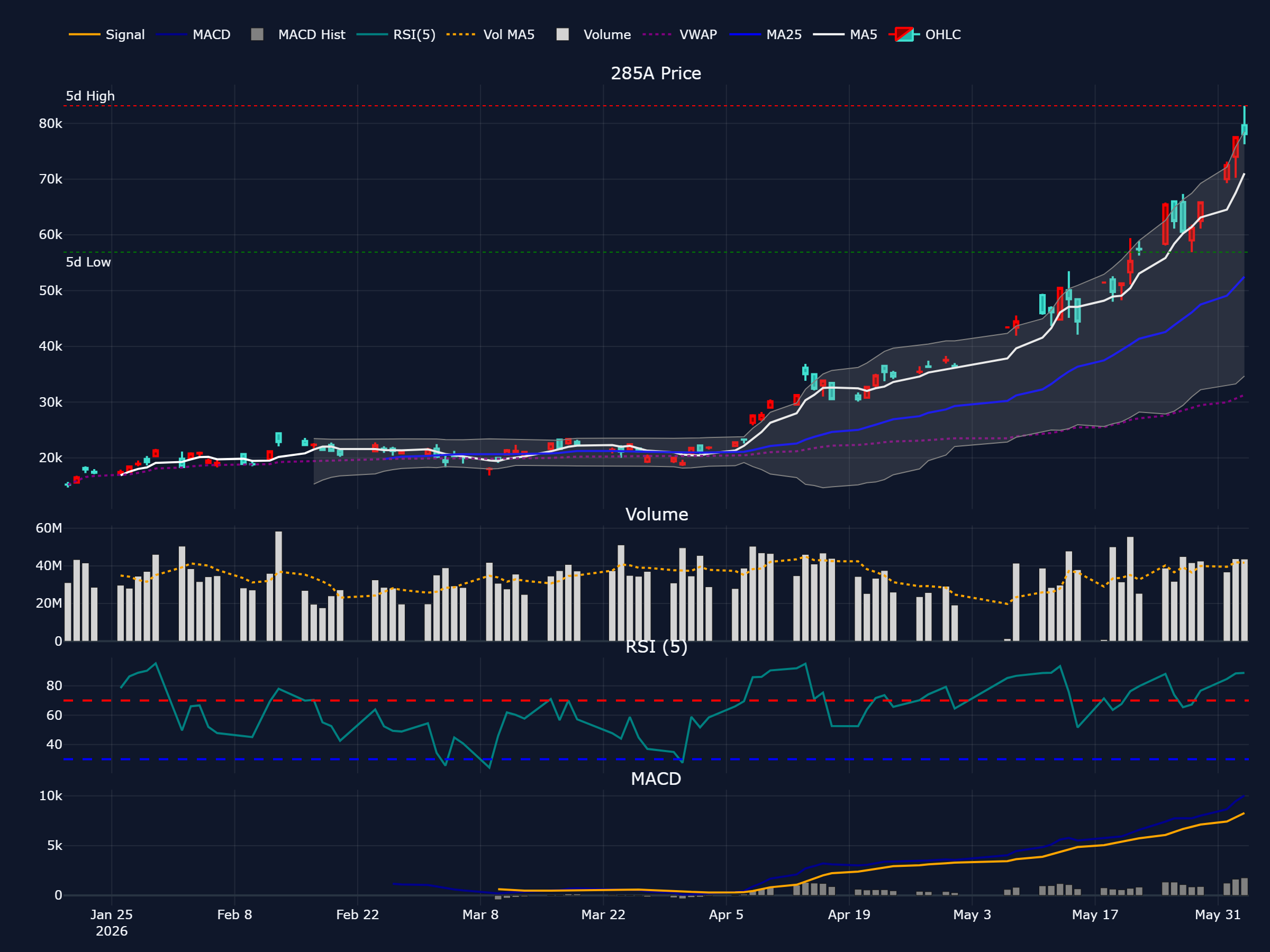Click the 40M volume axis label

(x=49, y=566)
